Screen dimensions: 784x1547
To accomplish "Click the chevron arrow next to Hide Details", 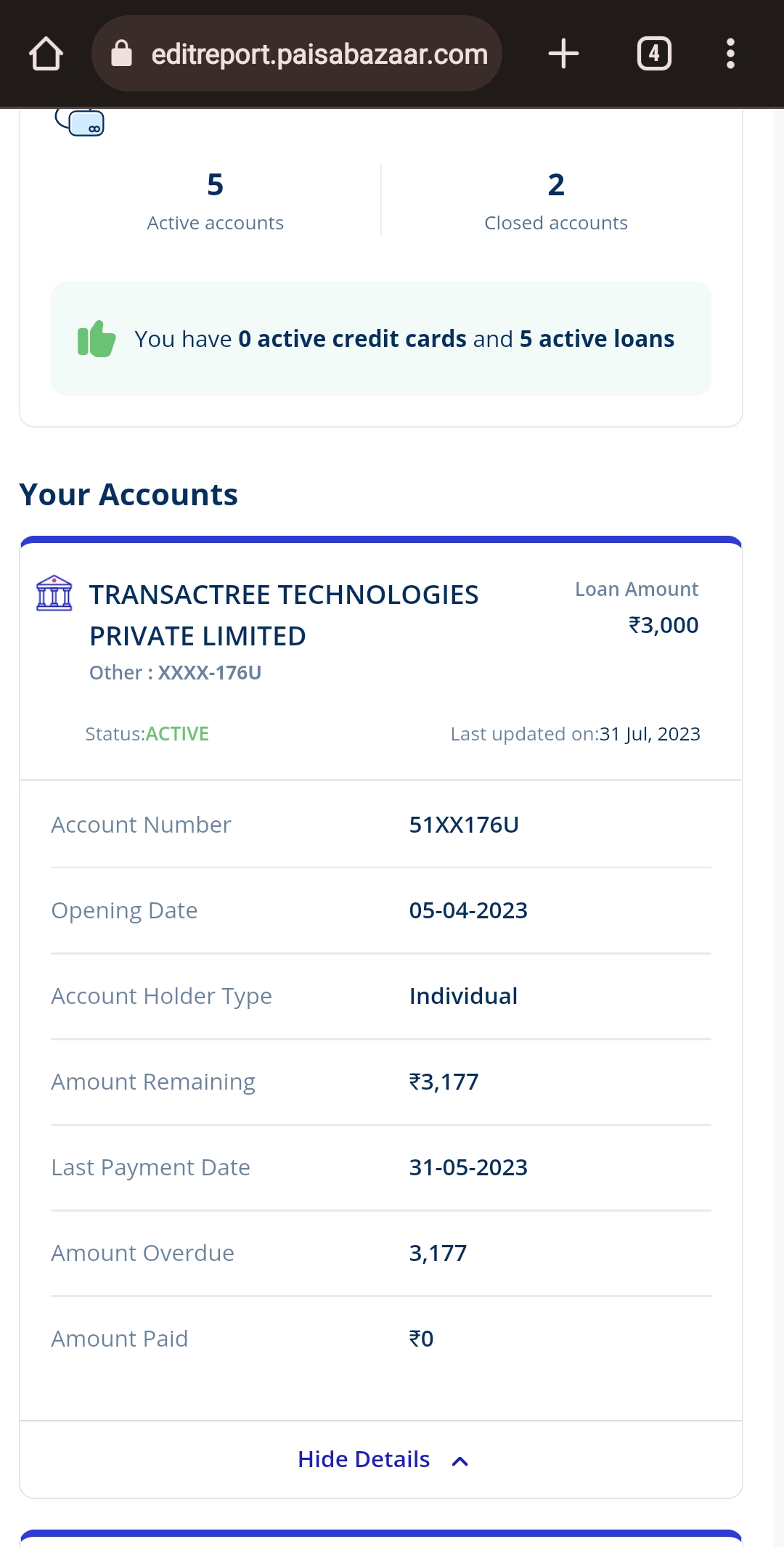I will coord(460,1461).
